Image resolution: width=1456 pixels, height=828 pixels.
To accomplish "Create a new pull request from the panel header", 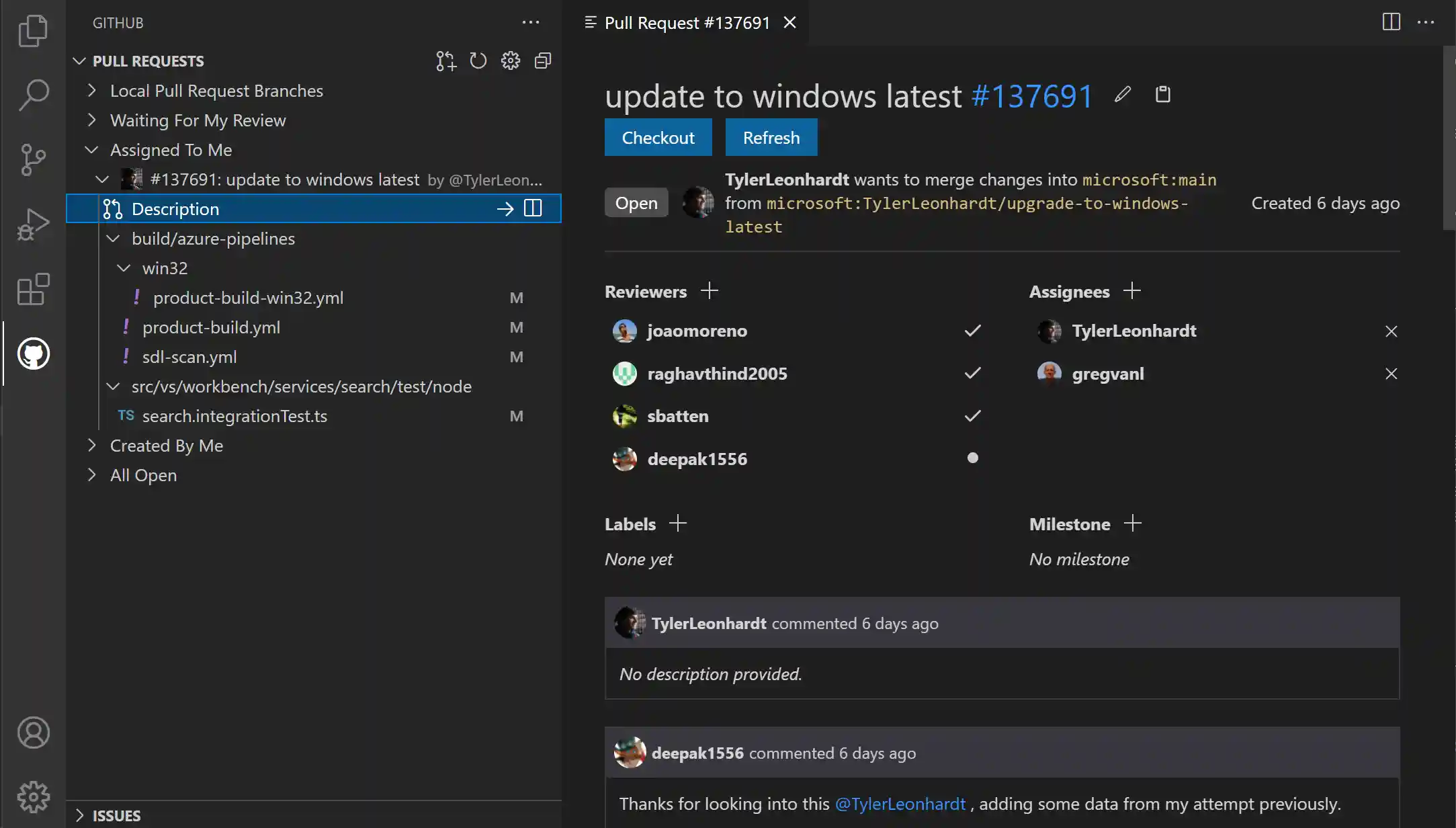I will tap(445, 60).
